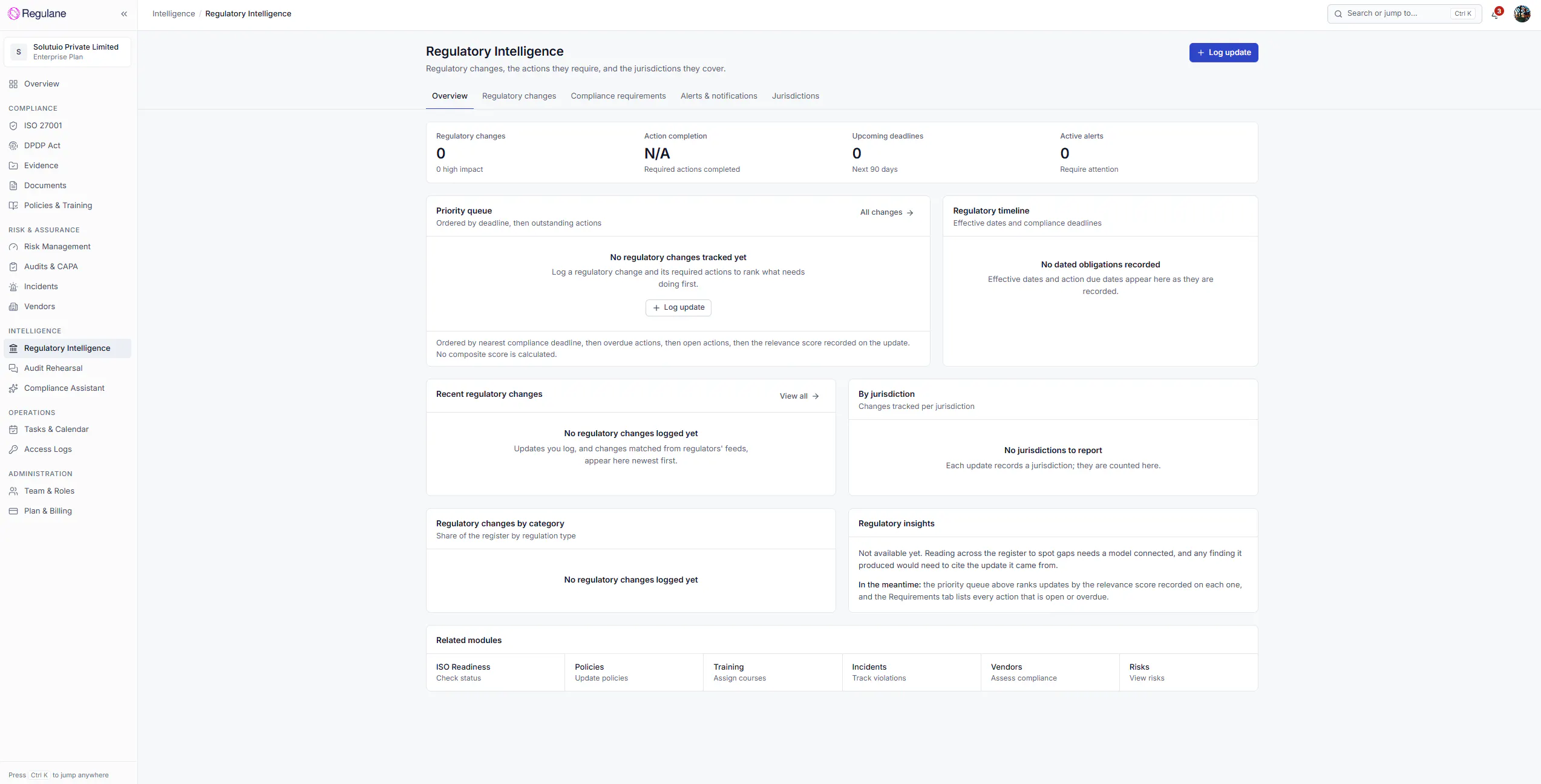Click the DPDP Act fingerprint icon
The width and height of the screenshot is (1541, 784).
coord(13,146)
